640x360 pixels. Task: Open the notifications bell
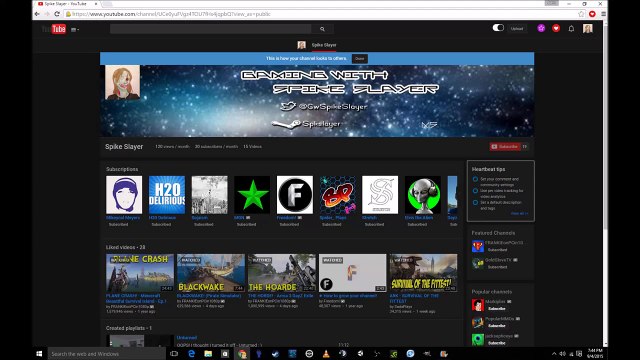[x=571, y=29]
